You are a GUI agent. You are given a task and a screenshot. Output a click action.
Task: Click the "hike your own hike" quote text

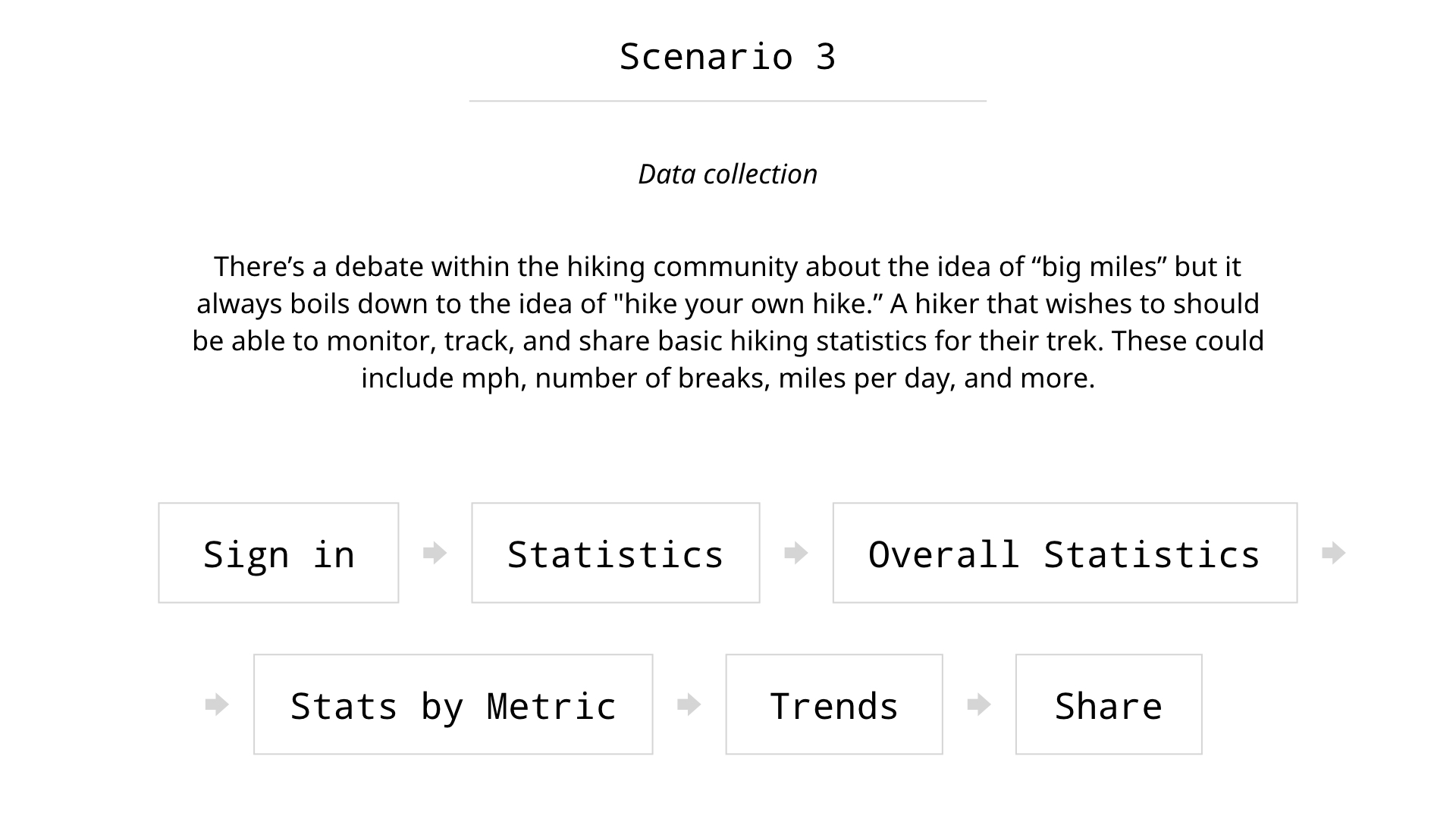pos(749,304)
